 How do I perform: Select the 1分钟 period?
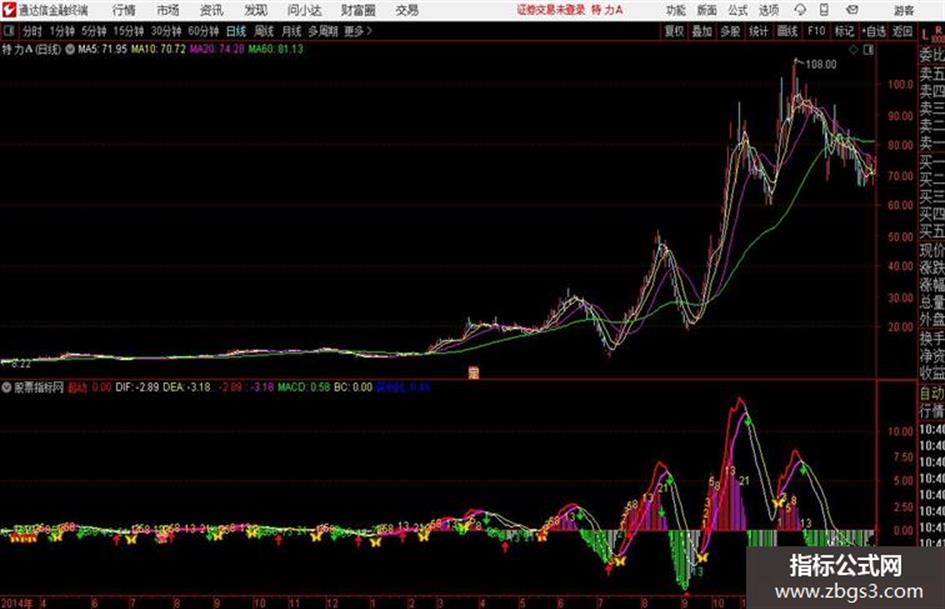[x=62, y=31]
